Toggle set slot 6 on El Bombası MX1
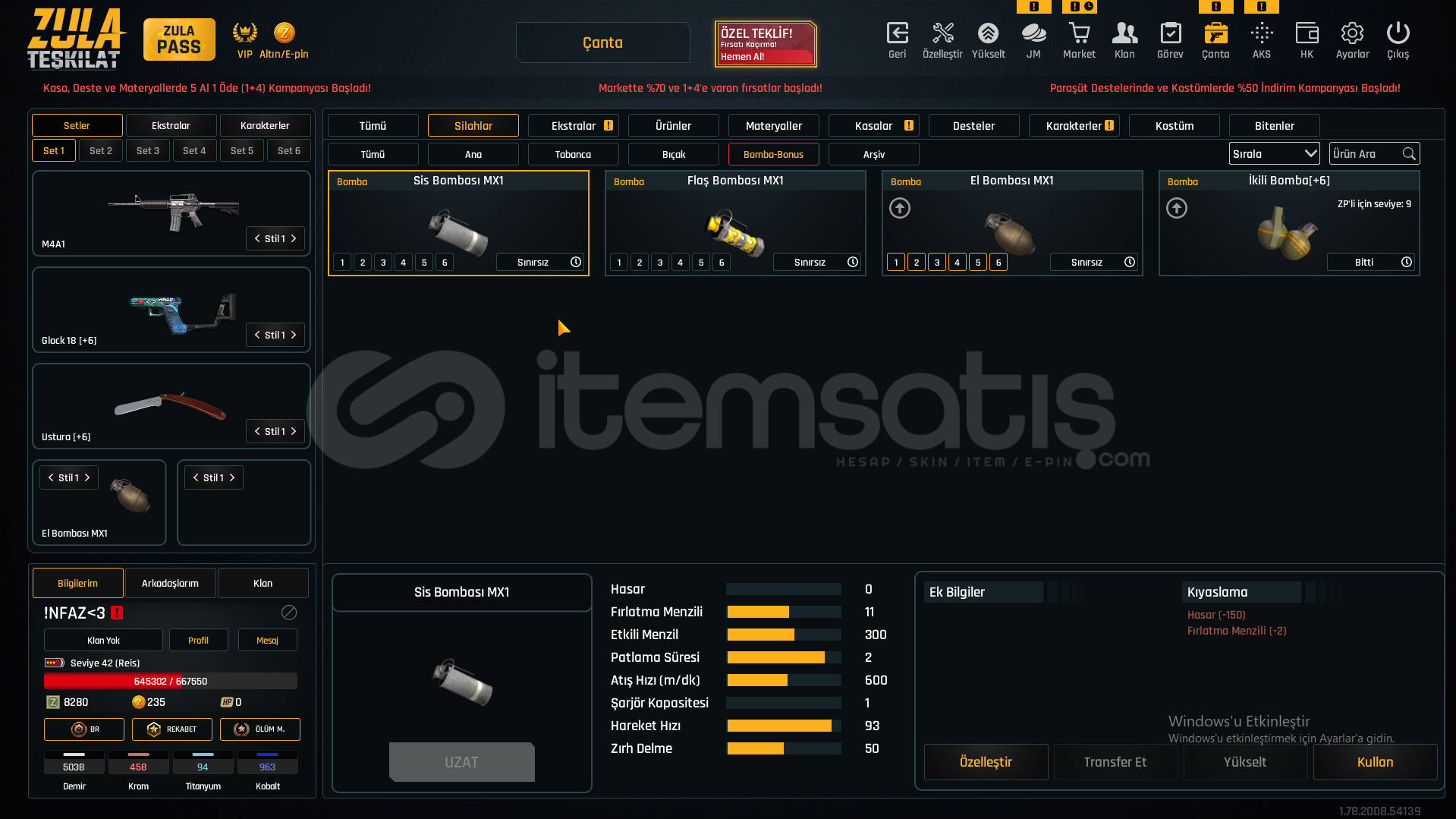1456x819 pixels. click(998, 263)
